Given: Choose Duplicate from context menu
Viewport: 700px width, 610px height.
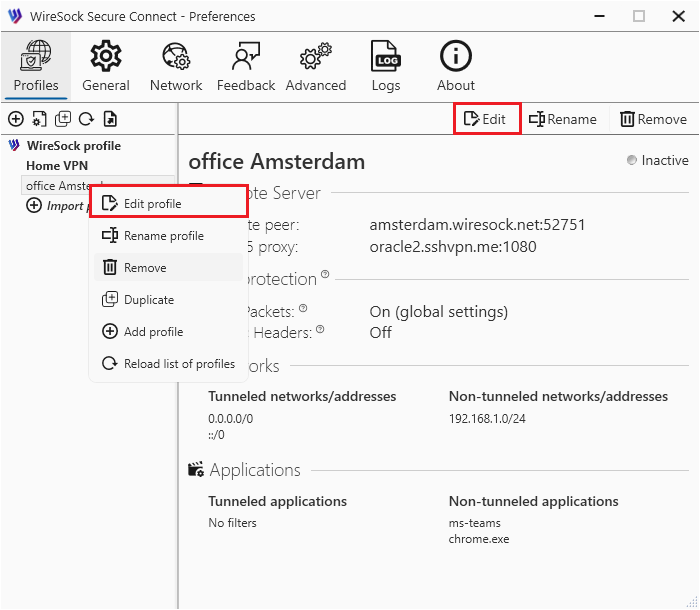Looking at the screenshot, I should pos(168,300).
